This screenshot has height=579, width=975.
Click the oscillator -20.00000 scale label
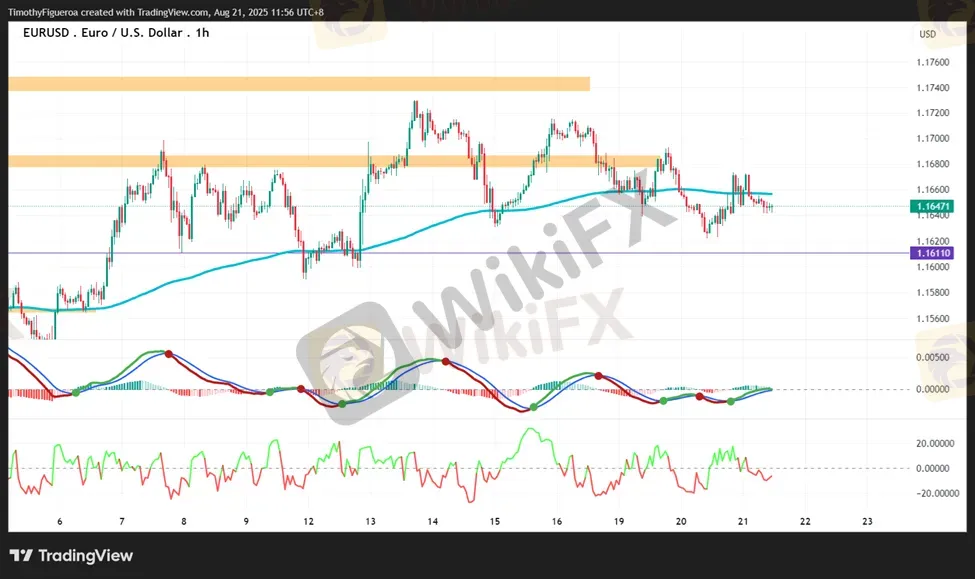click(930, 493)
